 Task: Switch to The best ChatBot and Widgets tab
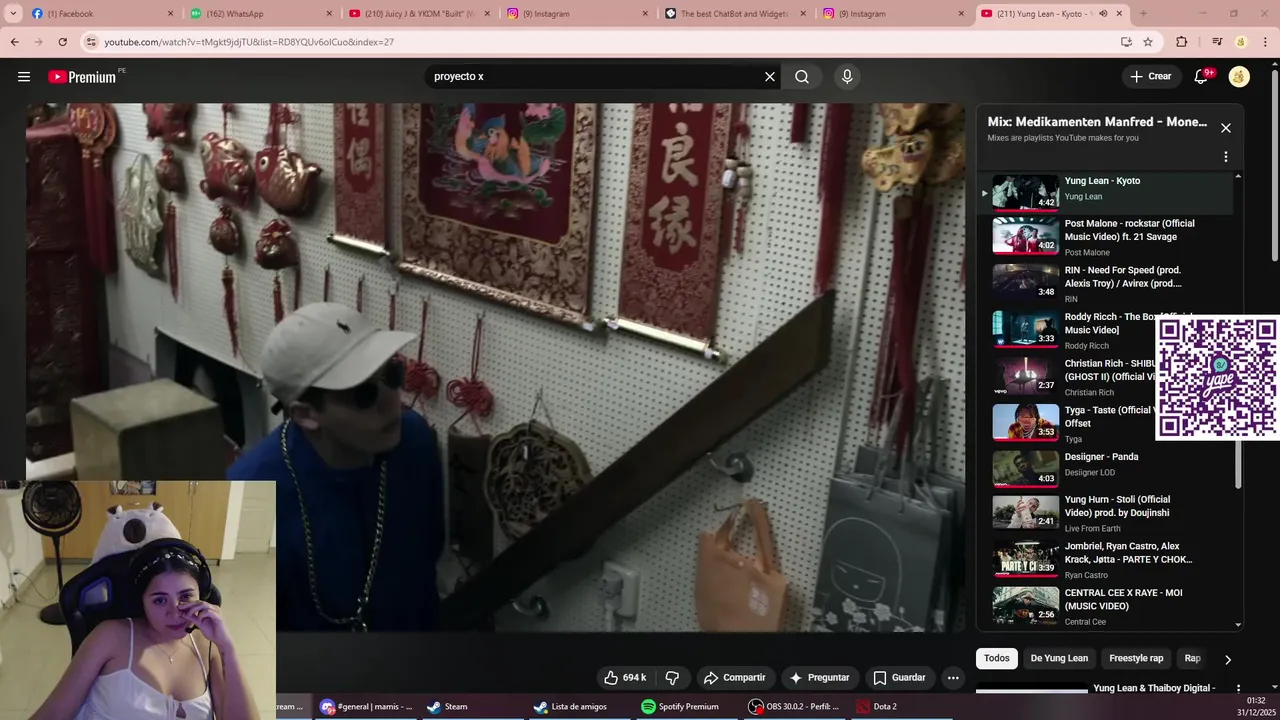click(x=735, y=14)
